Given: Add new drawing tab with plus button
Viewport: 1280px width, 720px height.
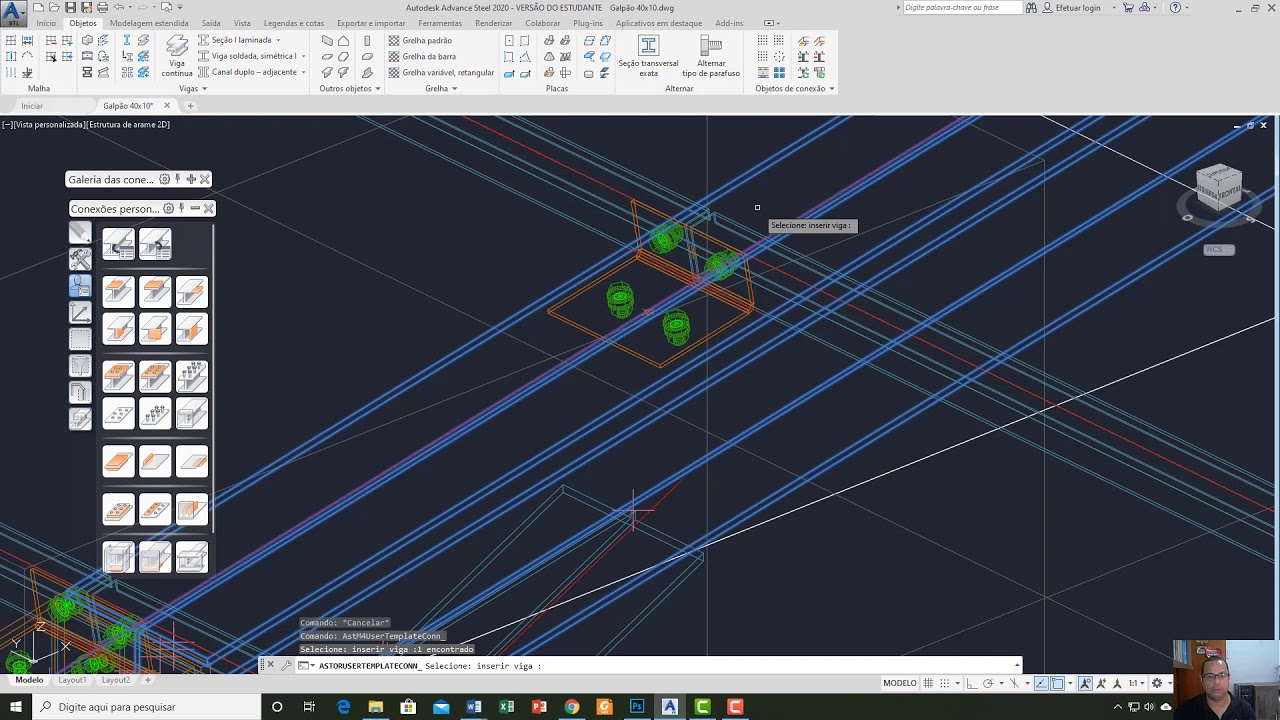Looking at the screenshot, I should coord(190,105).
